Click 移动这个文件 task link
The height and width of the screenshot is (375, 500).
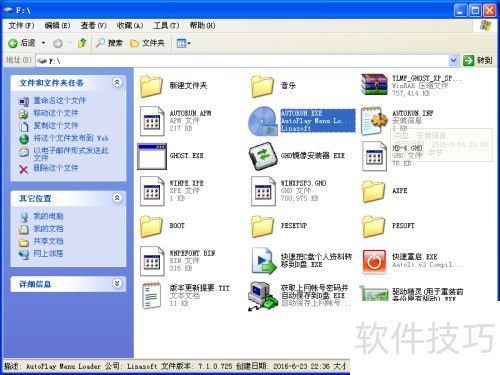(56, 113)
